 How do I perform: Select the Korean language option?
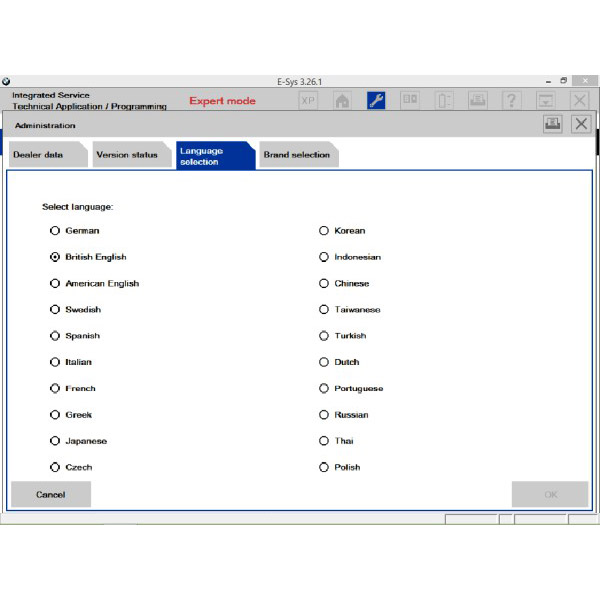324,231
